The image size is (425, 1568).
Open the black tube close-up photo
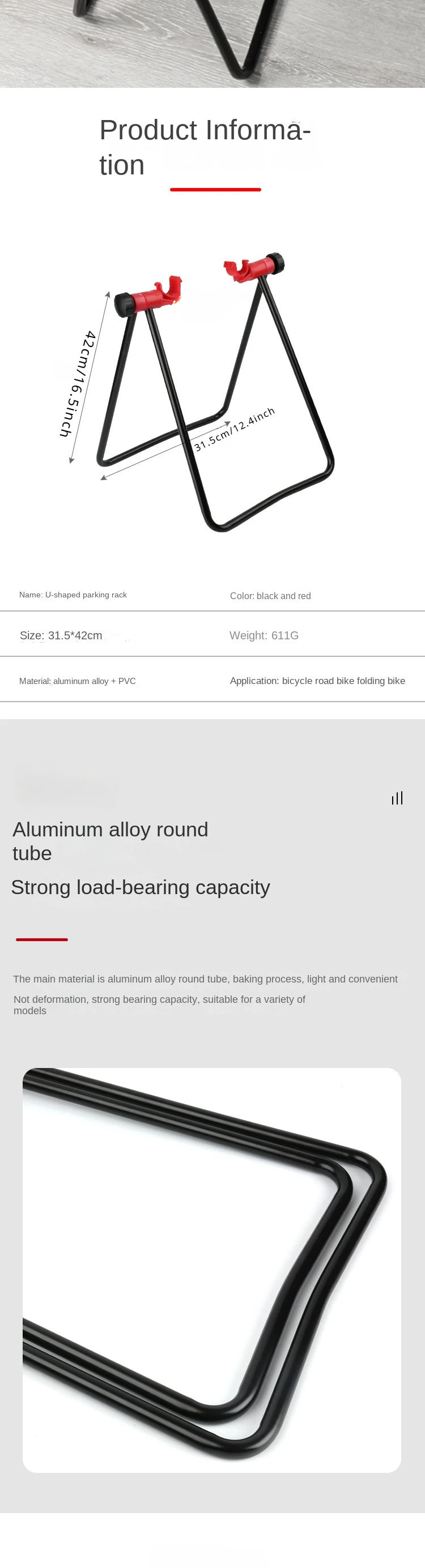click(x=212, y=1270)
